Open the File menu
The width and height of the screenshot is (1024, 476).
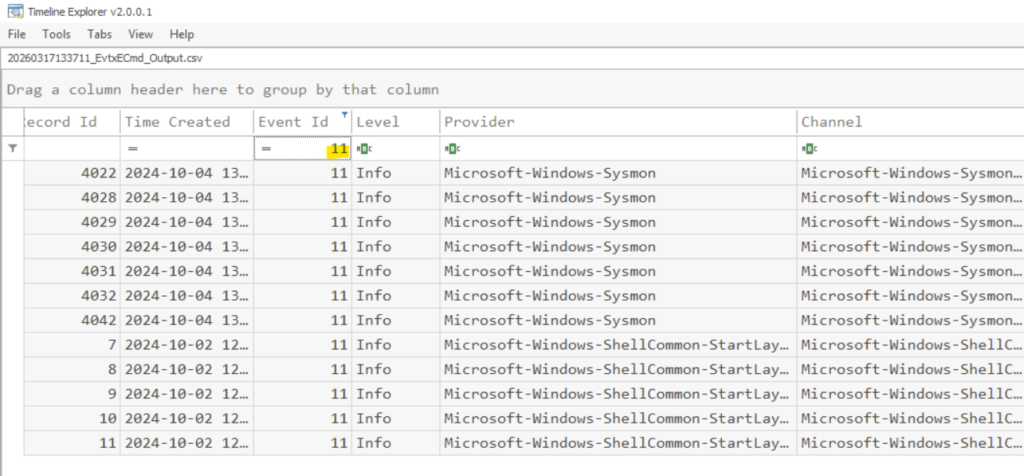pyautogui.click(x=16, y=34)
